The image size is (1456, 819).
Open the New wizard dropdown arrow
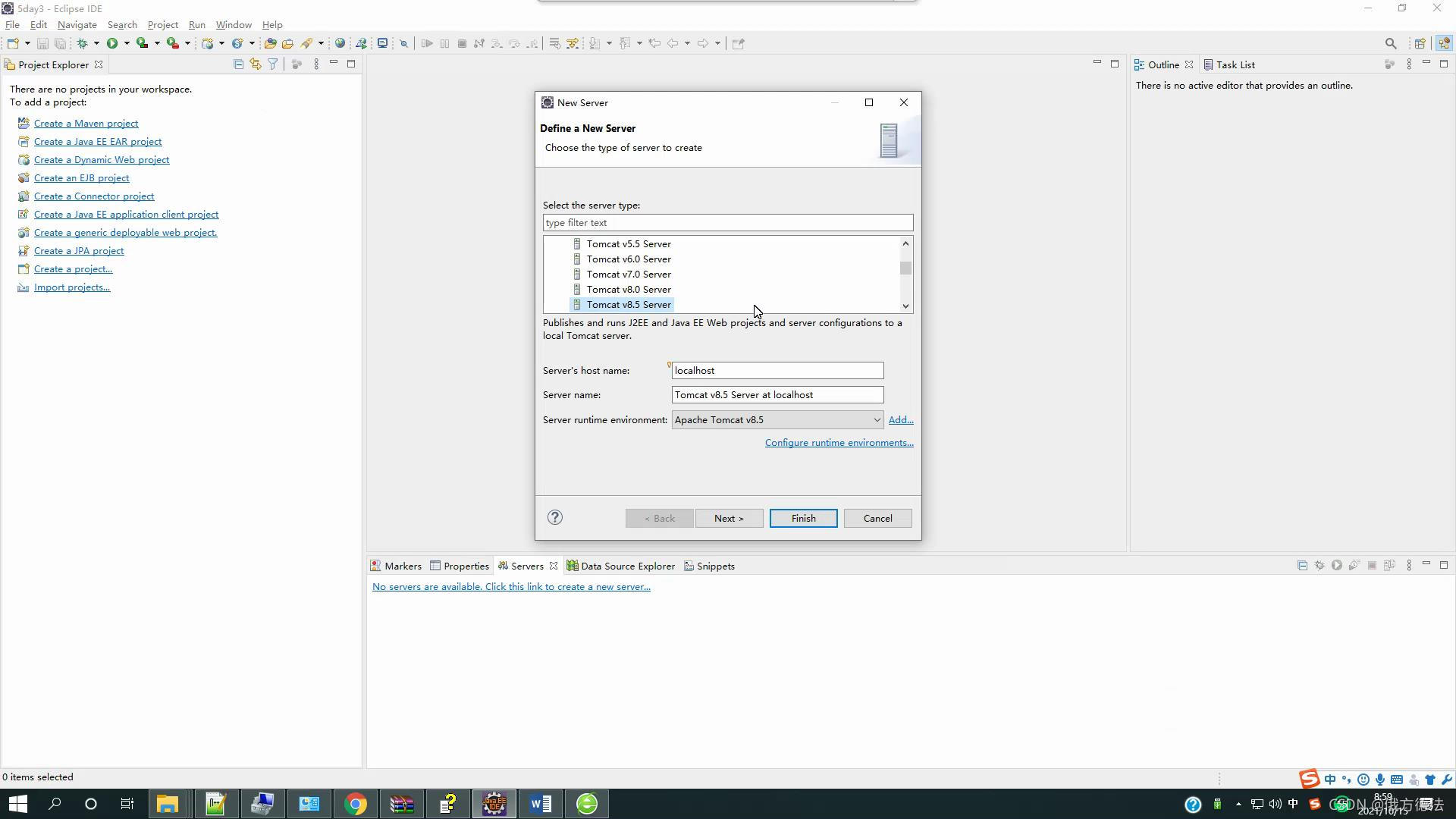[27, 43]
